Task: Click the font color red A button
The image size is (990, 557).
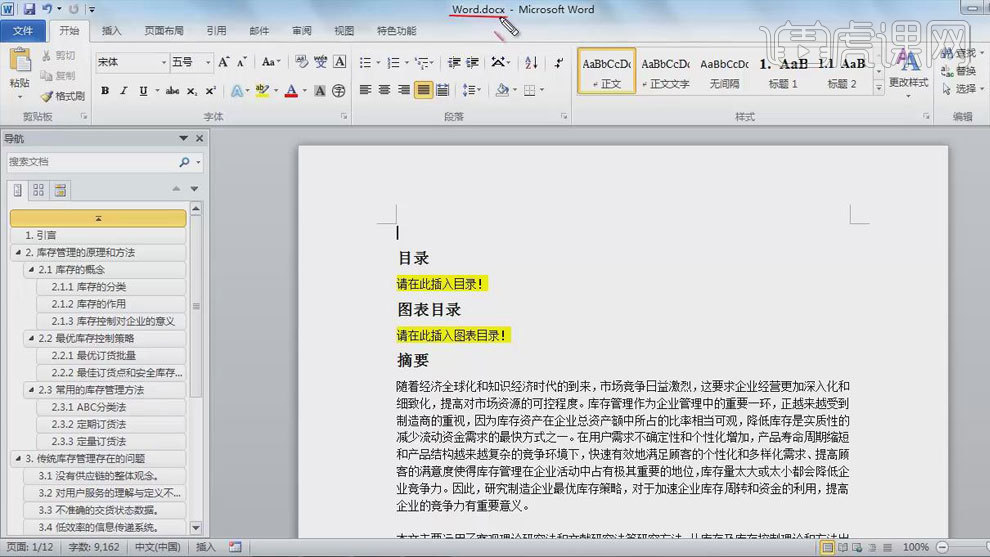Action: (291, 91)
